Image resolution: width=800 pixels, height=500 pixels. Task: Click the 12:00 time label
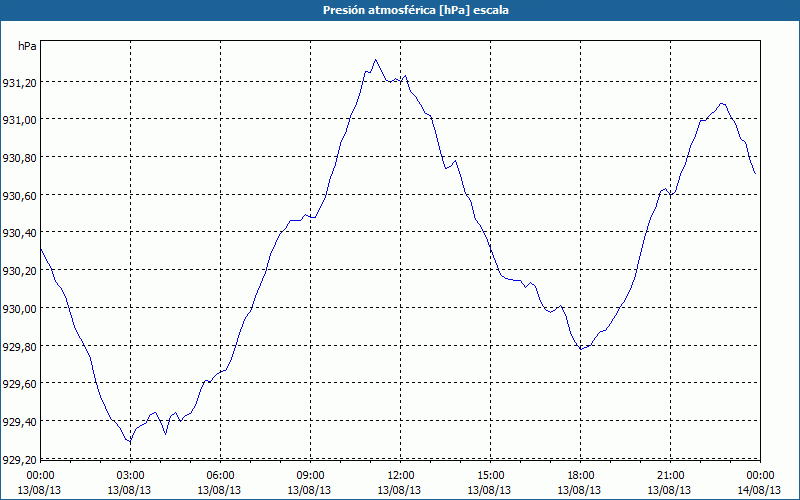[x=400, y=476]
